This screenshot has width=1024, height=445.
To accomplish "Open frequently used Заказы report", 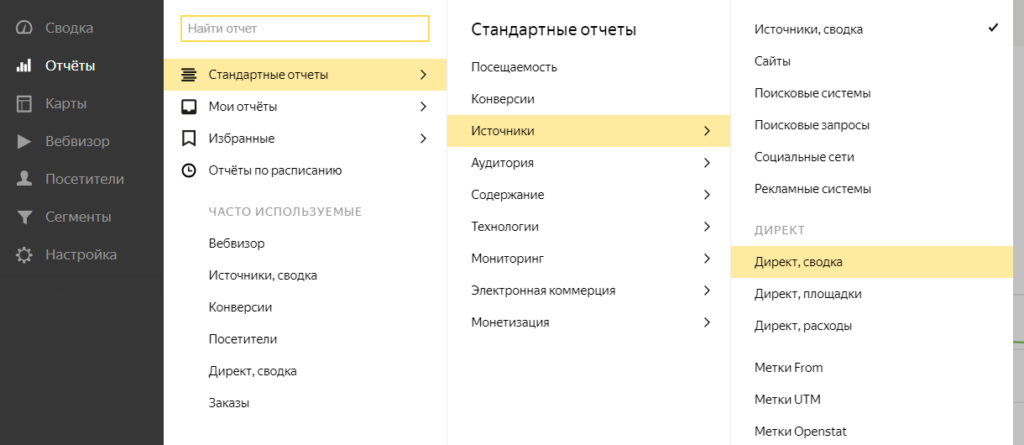I will point(229,403).
